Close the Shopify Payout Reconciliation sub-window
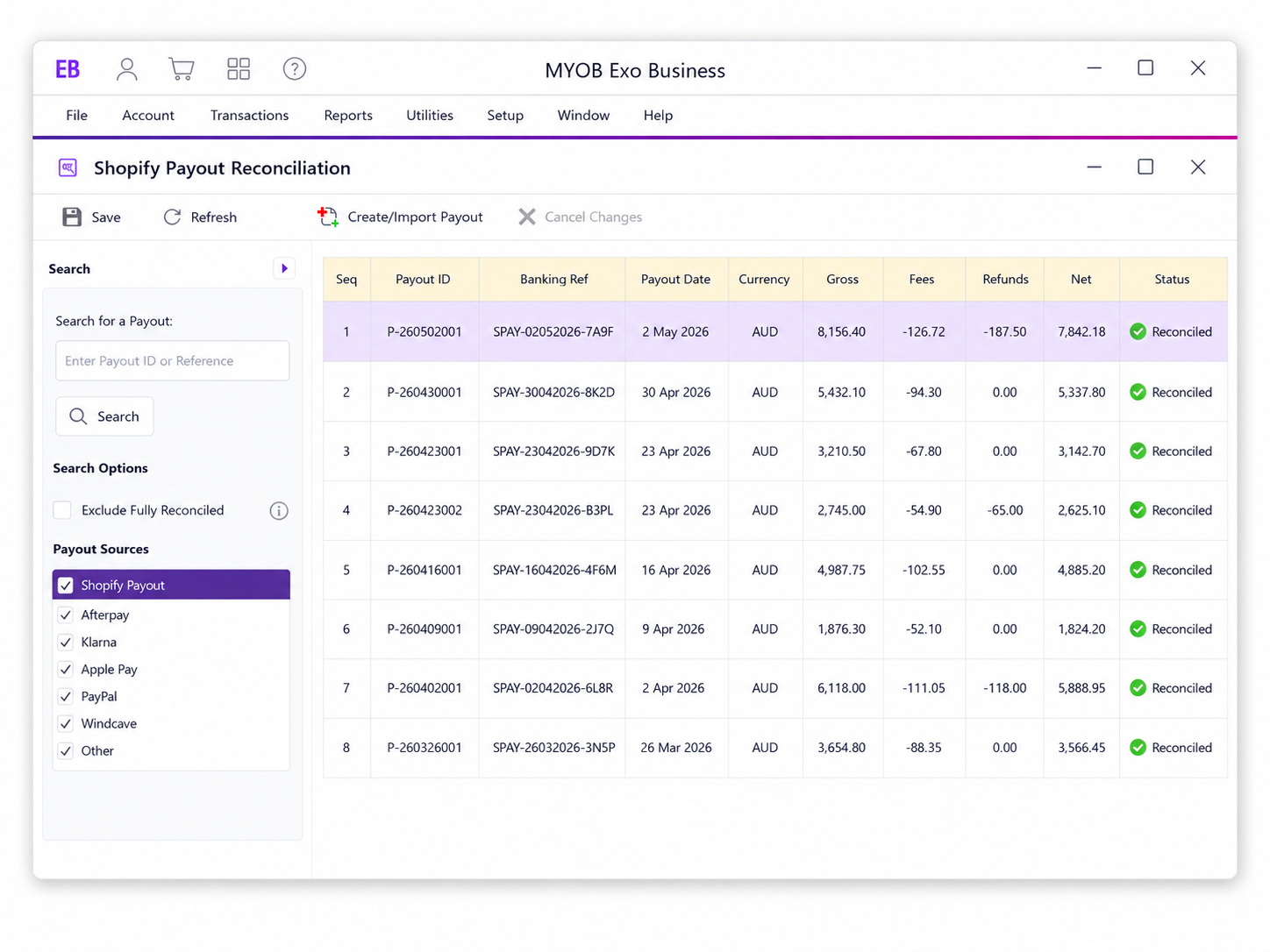This screenshot has height=952, width=1270. click(1198, 167)
